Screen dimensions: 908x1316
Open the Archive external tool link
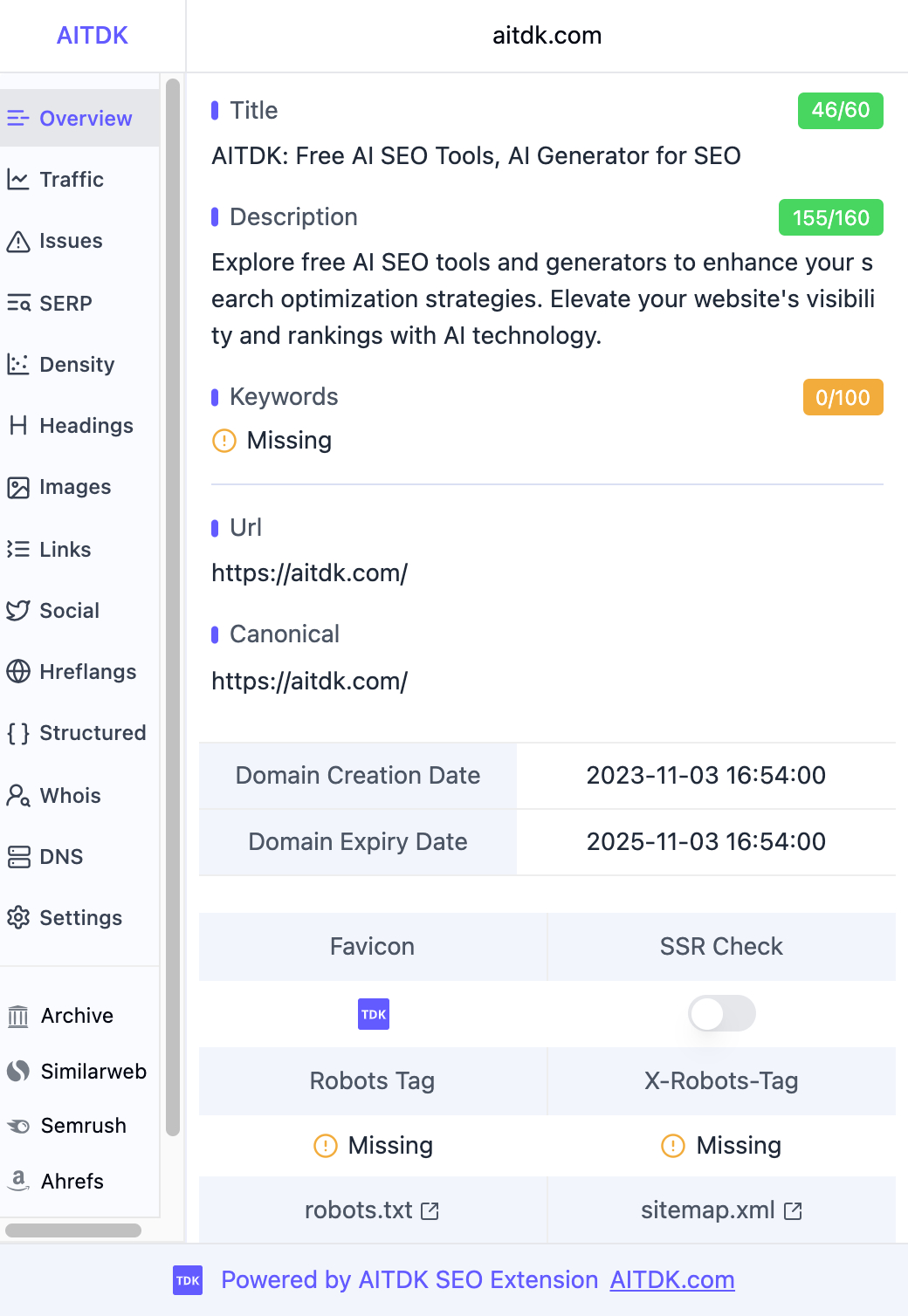pyautogui.click(x=77, y=1016)
